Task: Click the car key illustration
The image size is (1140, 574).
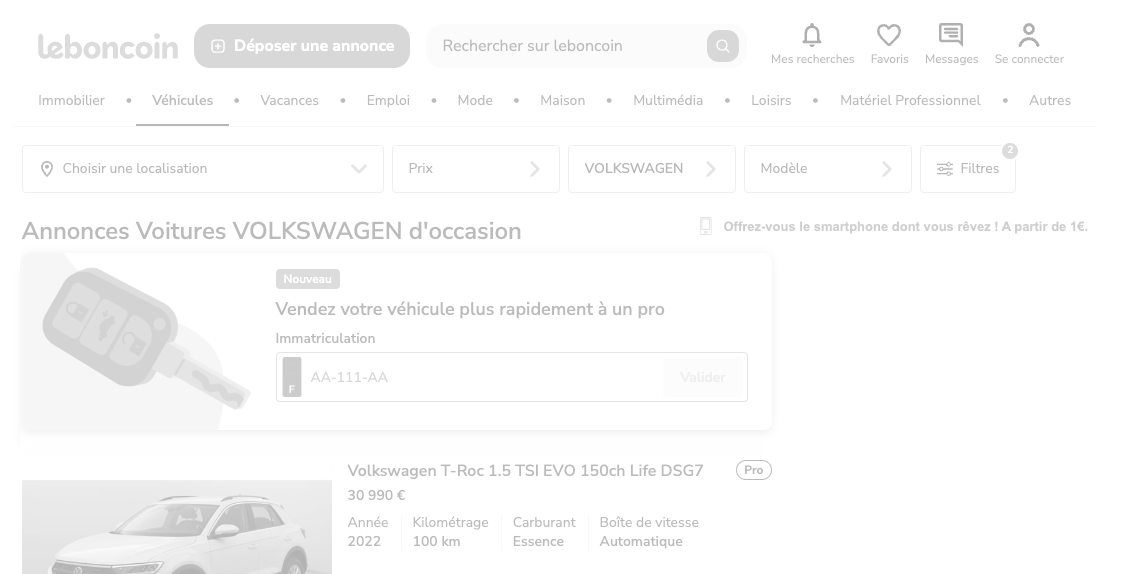Action: click(x=145, y=340)
